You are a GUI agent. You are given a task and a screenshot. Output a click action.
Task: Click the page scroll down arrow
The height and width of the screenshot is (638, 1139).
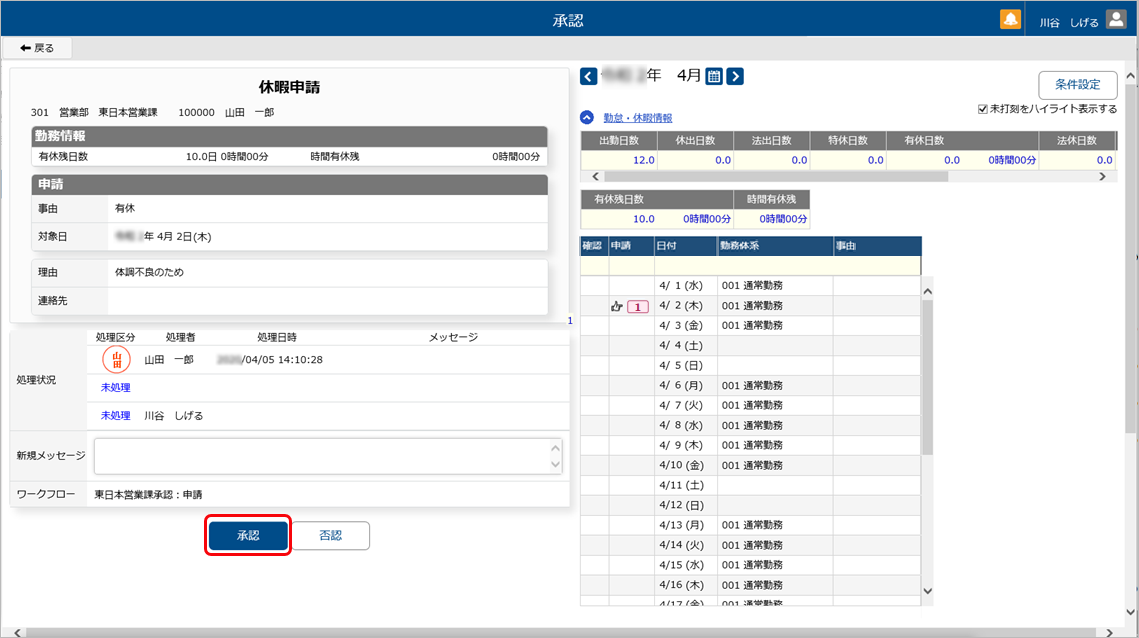tap(1131, 612)
